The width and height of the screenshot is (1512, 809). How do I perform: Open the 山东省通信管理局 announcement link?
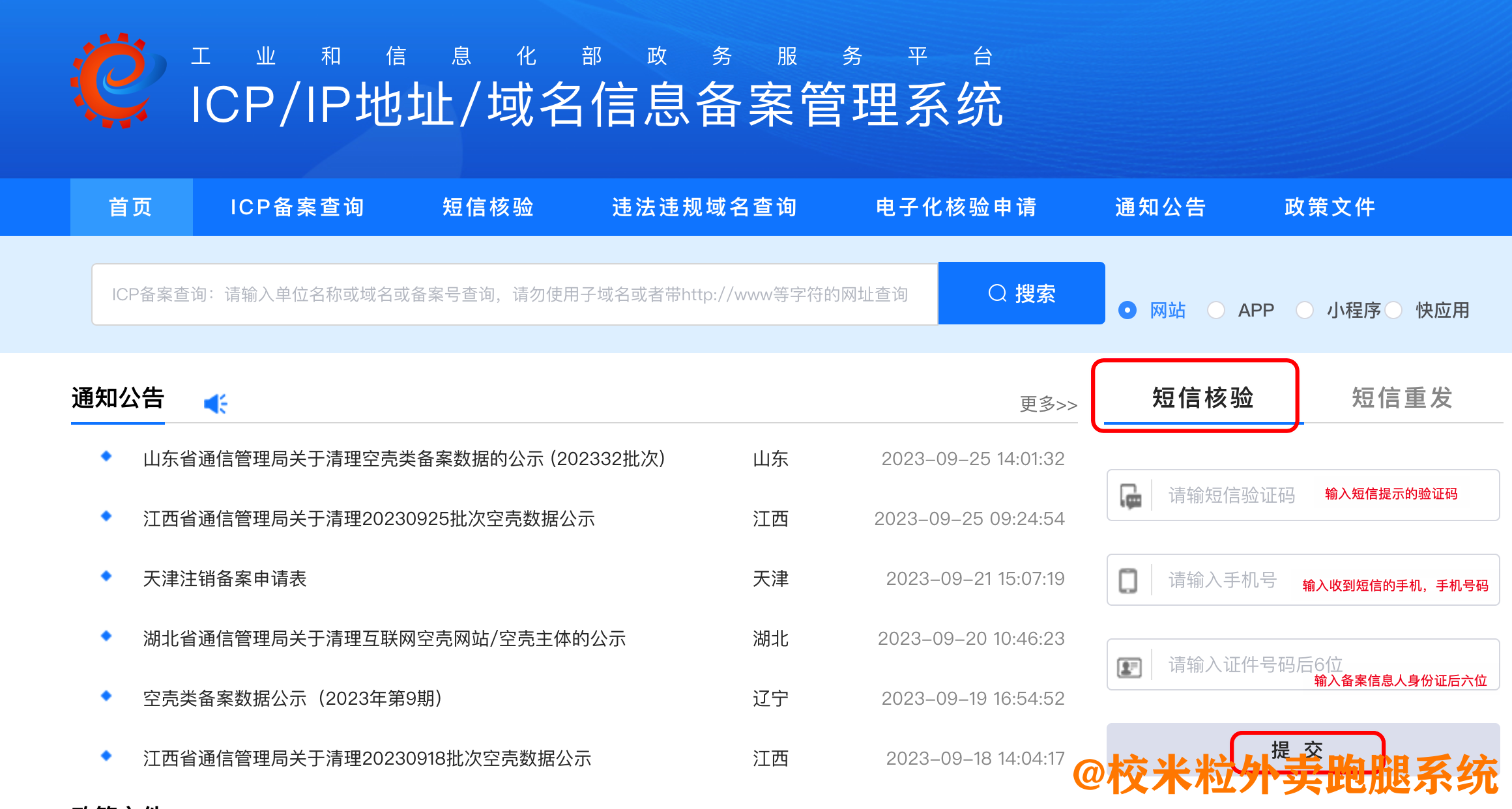click(x=404, y=459)
